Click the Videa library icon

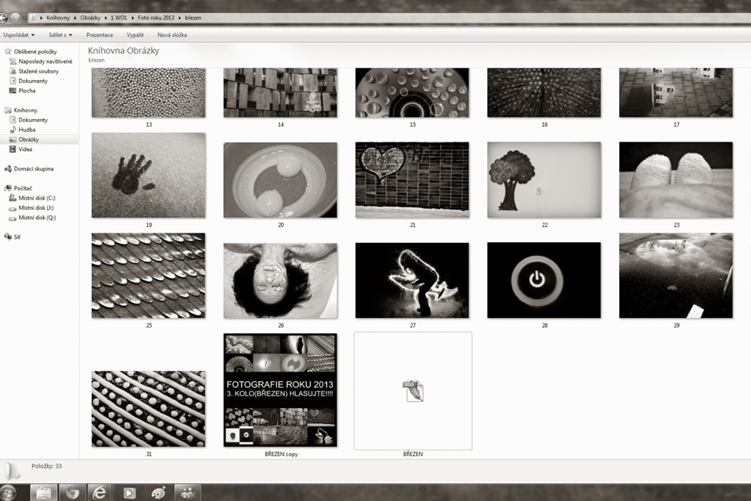click(13, 149)
